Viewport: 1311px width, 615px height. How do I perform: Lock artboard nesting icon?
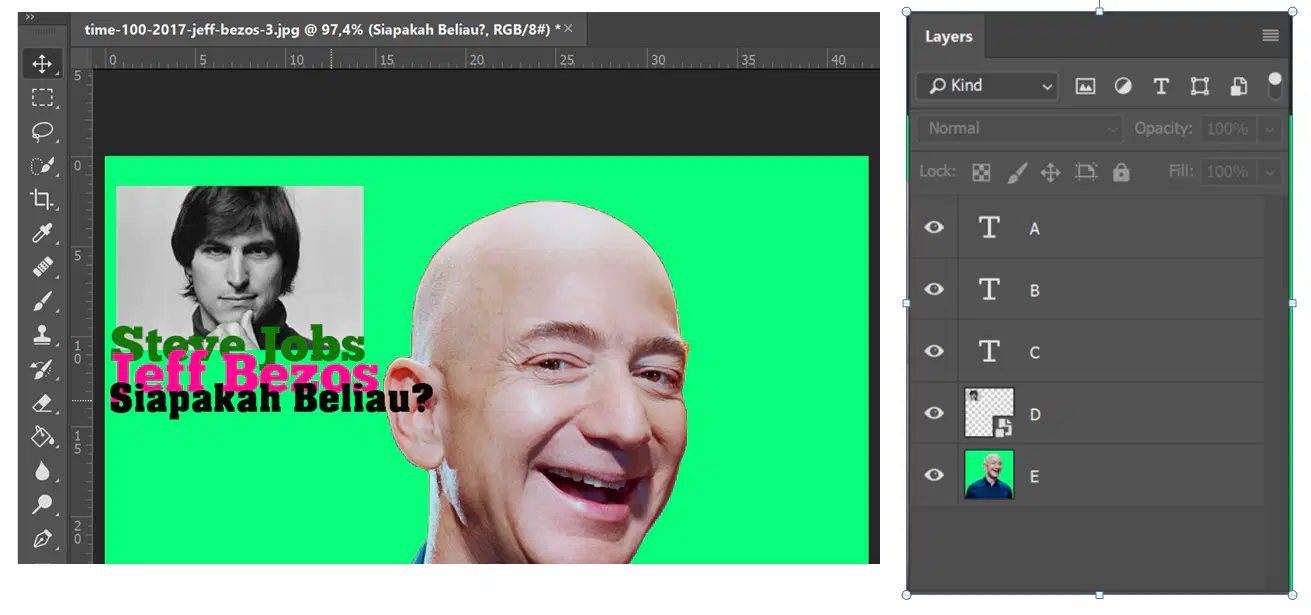(x=1086, y=172)
